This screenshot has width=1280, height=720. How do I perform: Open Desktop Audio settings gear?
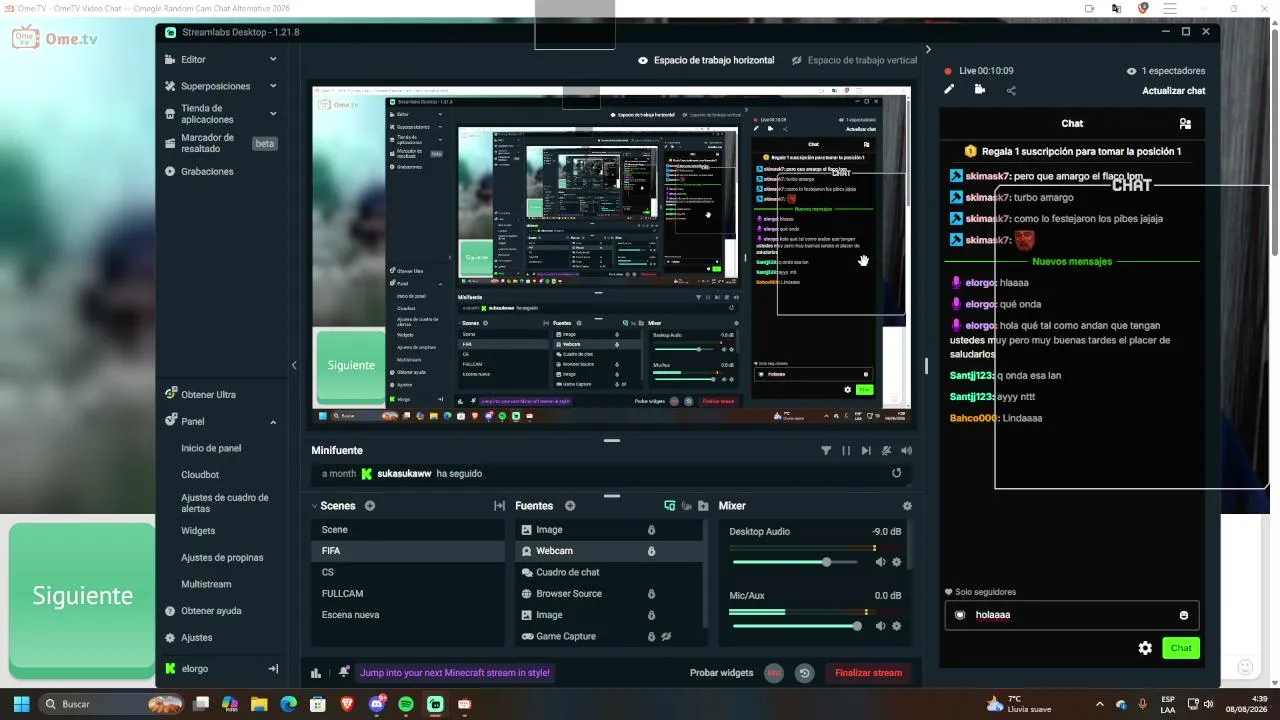[896, 562]
